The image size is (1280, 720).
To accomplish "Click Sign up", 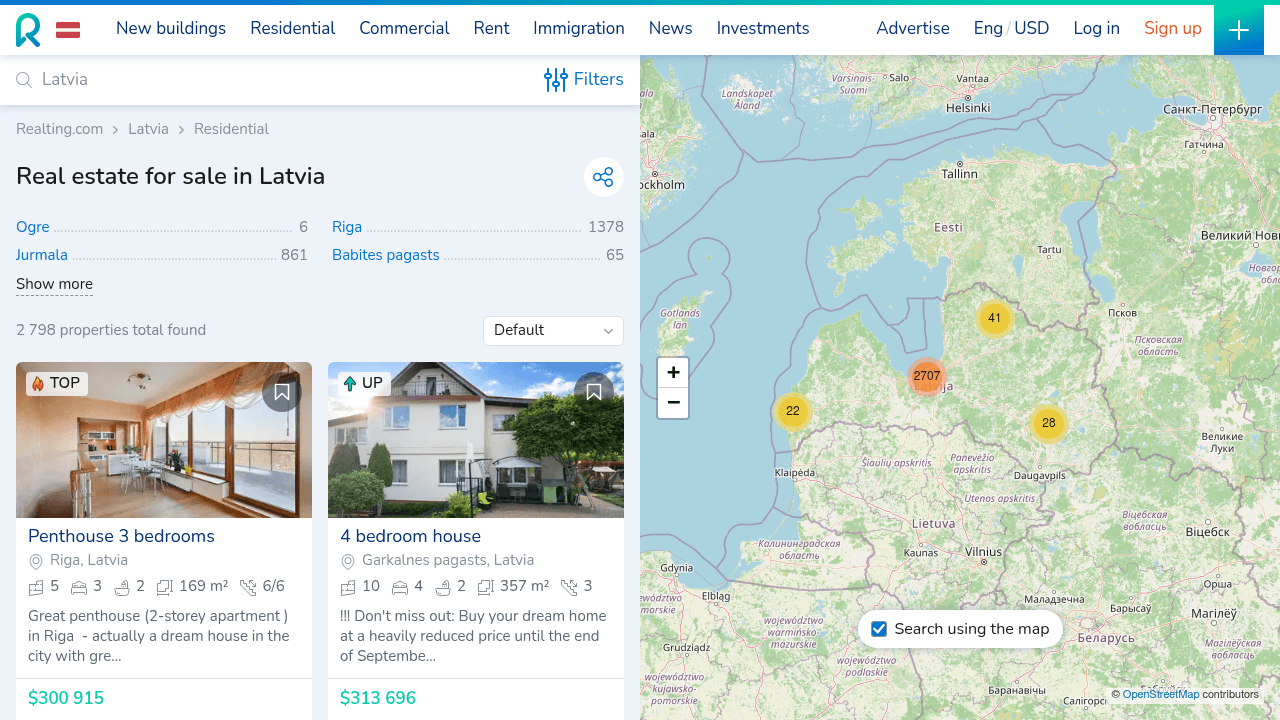I will point(1173,28).
